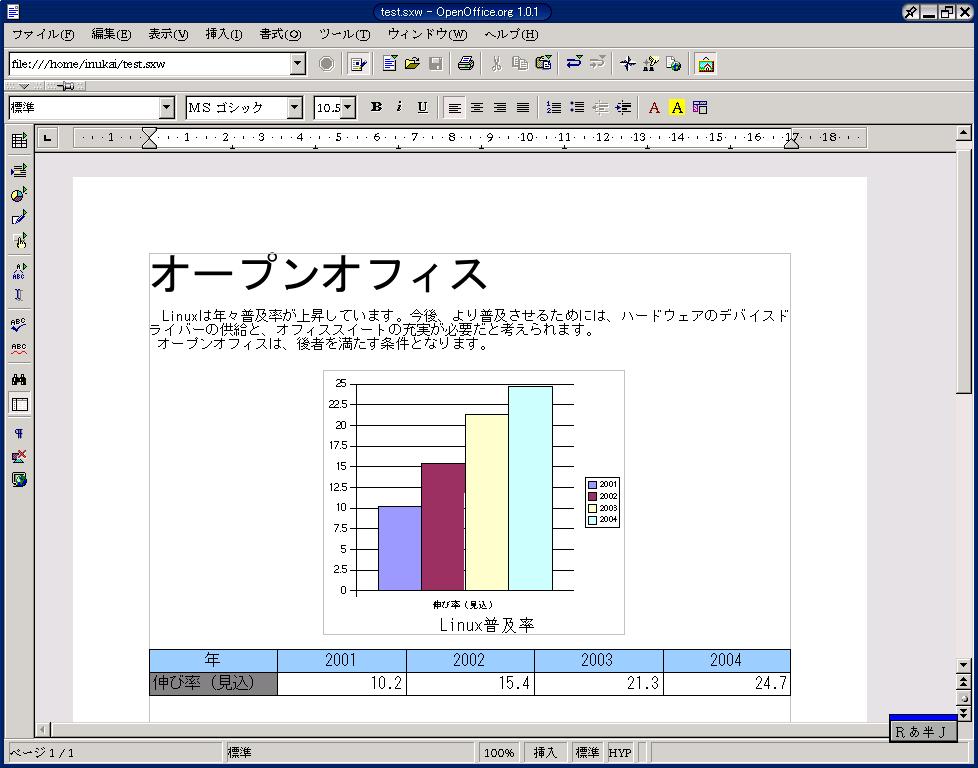The width and height of the screenshot is (978, 768).
Task: Open Insert fields tool in sidebar
Action: (19, 170)
